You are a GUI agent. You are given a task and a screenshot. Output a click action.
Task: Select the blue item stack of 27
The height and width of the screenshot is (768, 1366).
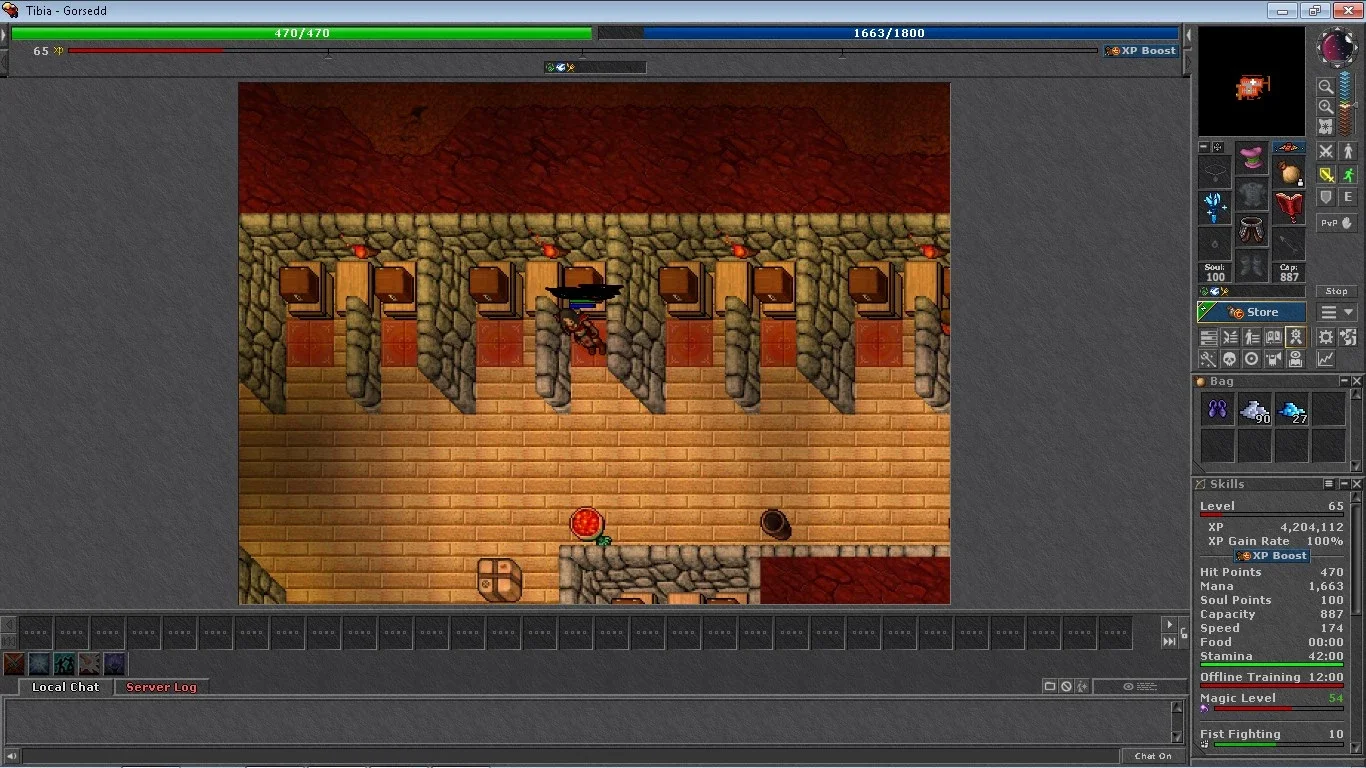coord(1291,409)
